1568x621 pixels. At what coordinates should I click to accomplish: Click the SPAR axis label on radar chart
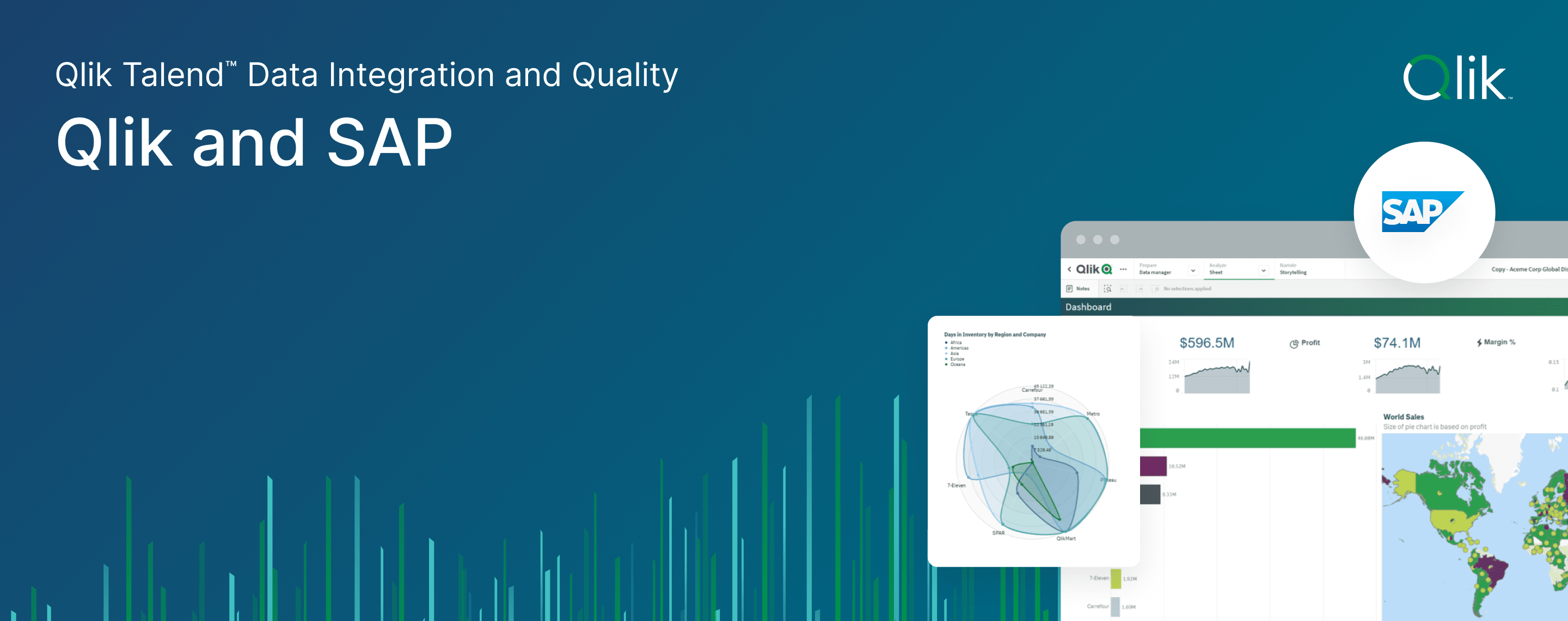[x=999, y=533]
